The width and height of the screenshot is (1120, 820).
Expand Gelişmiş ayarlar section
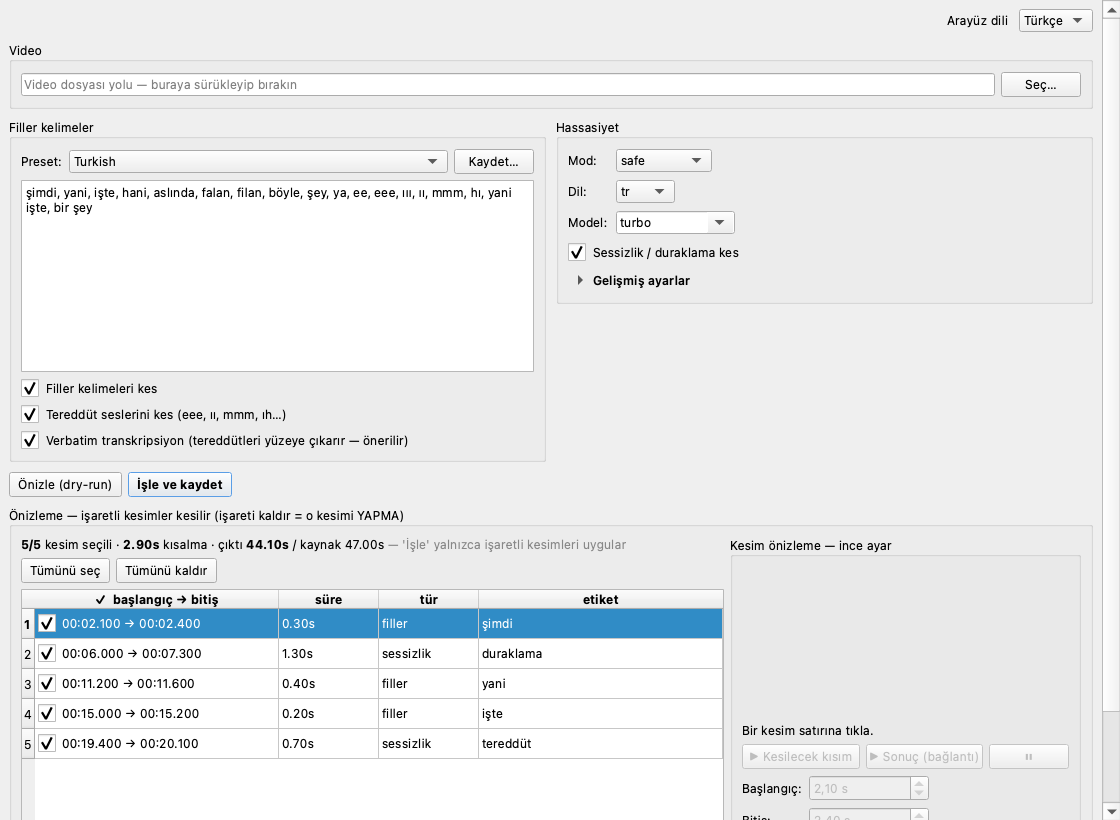pyautogui.click(x=580, y=281)
